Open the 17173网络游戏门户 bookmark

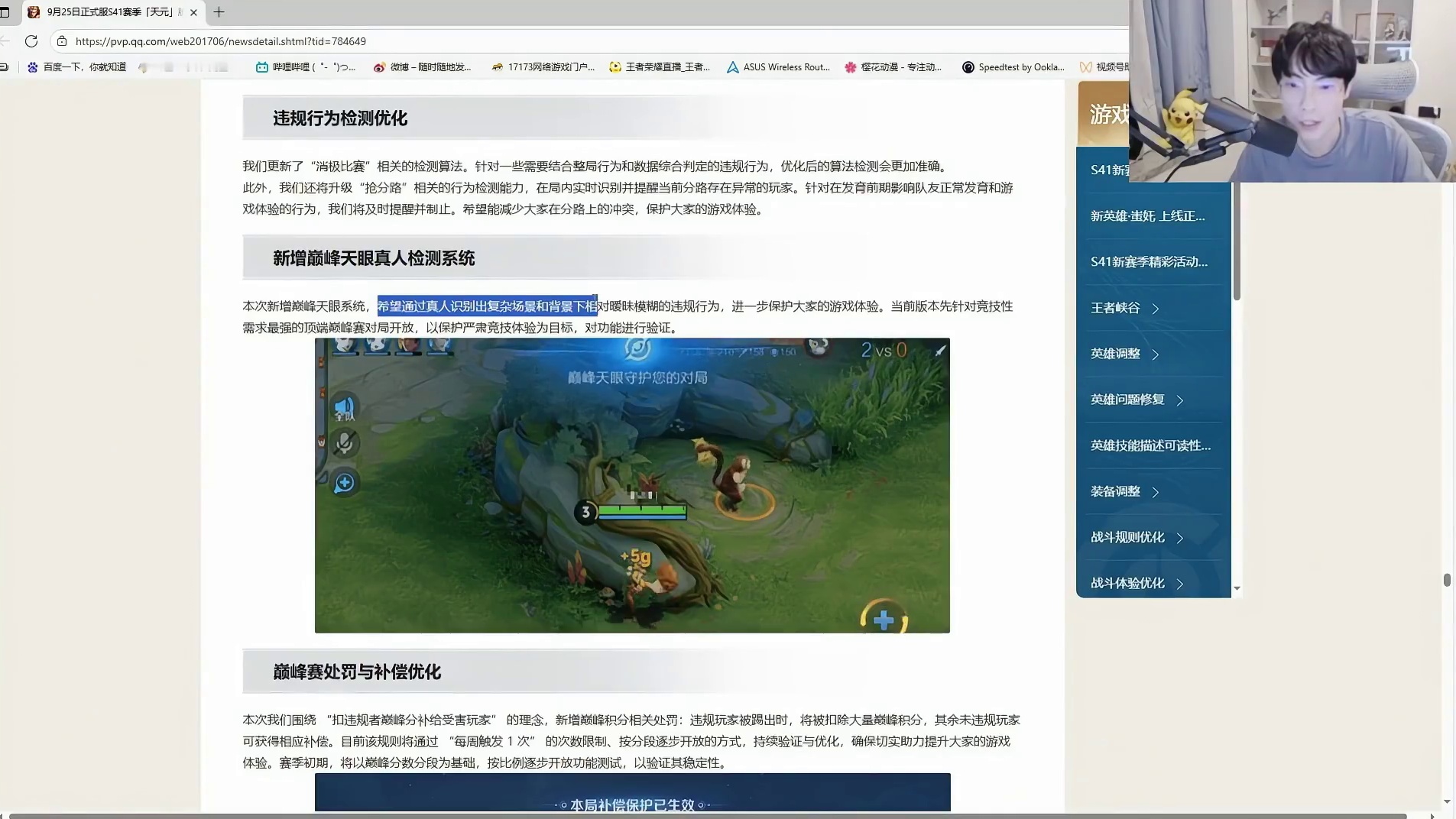[x=543, y=67]
